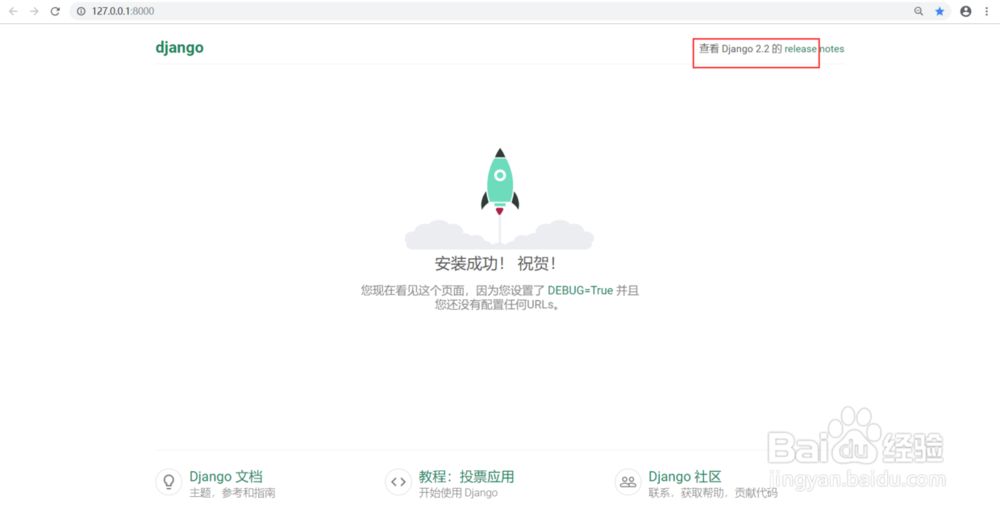Viewport: 1000px width, 513px height.
Task: Click the 查看 Django 2.2 的 text
Action: [740, 49]
